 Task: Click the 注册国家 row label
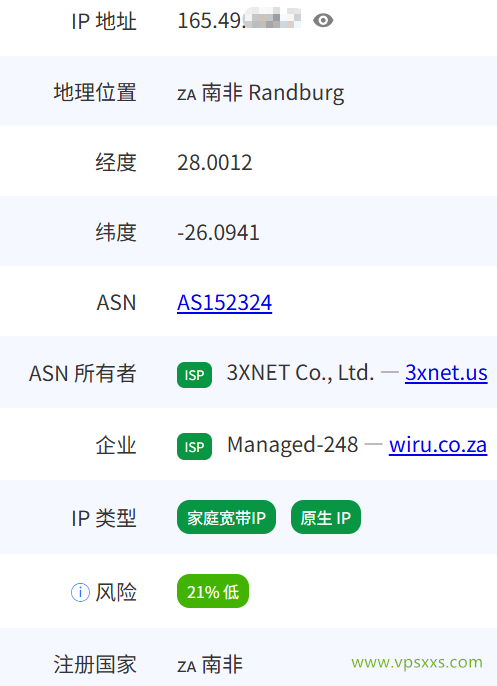click(x=95, y=665)
